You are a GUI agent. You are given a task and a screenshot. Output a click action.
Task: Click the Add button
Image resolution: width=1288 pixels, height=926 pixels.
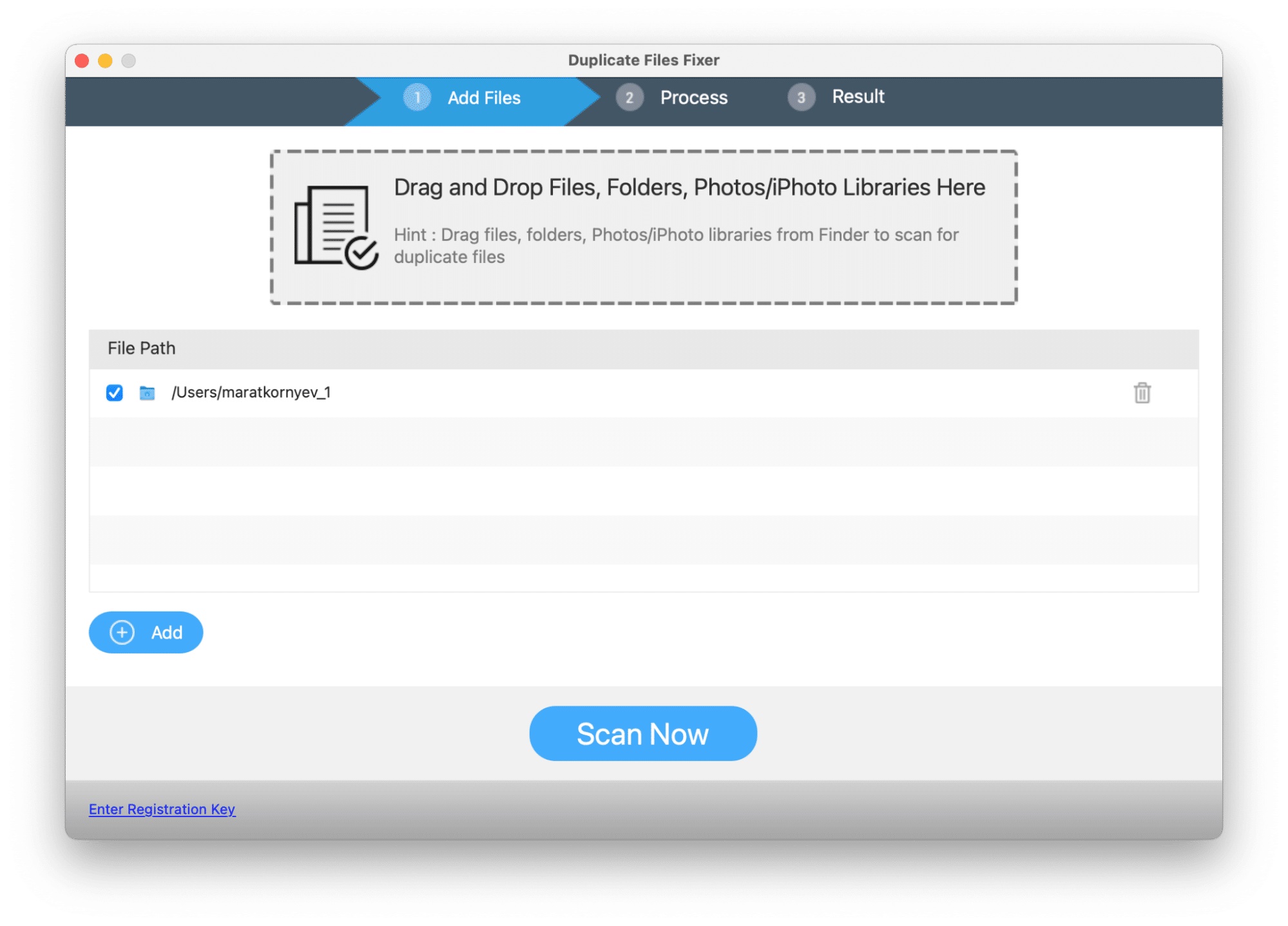click(146, 632)
